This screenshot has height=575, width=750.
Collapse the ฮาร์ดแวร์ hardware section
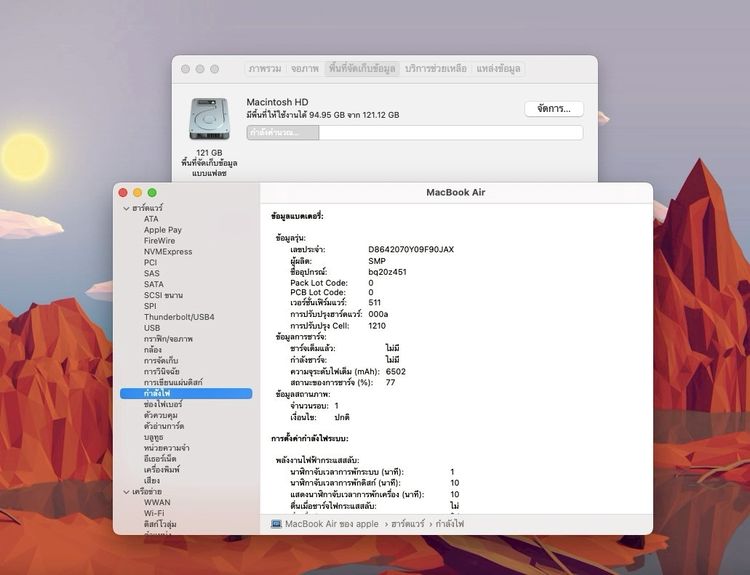pyautogui.click(x=126, y=209)
